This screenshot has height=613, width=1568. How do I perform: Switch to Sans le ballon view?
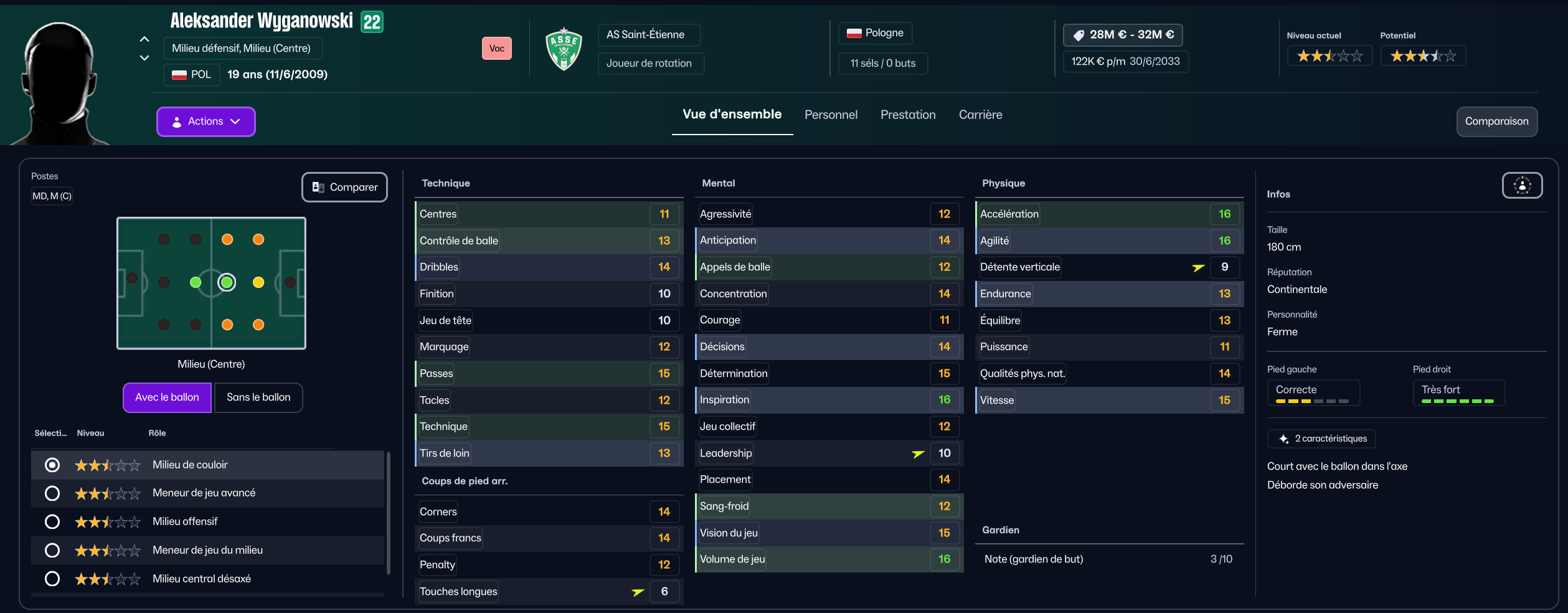[258, 397]
